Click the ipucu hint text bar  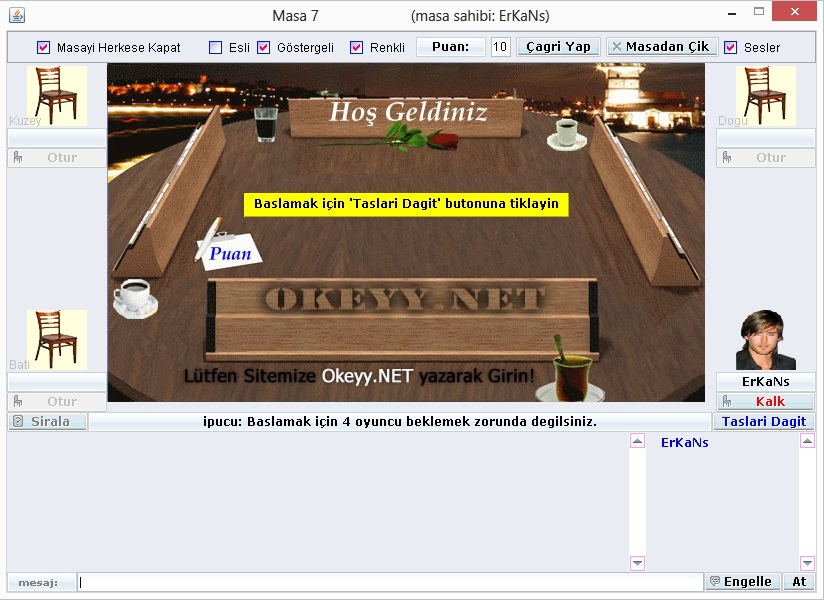coord(399,421)
